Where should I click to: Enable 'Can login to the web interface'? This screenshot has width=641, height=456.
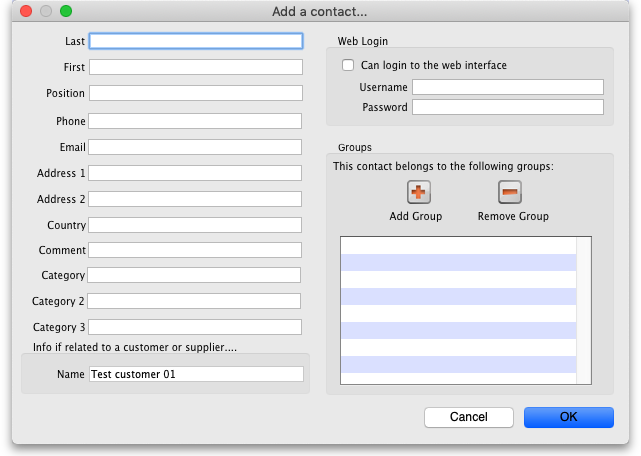348,66
